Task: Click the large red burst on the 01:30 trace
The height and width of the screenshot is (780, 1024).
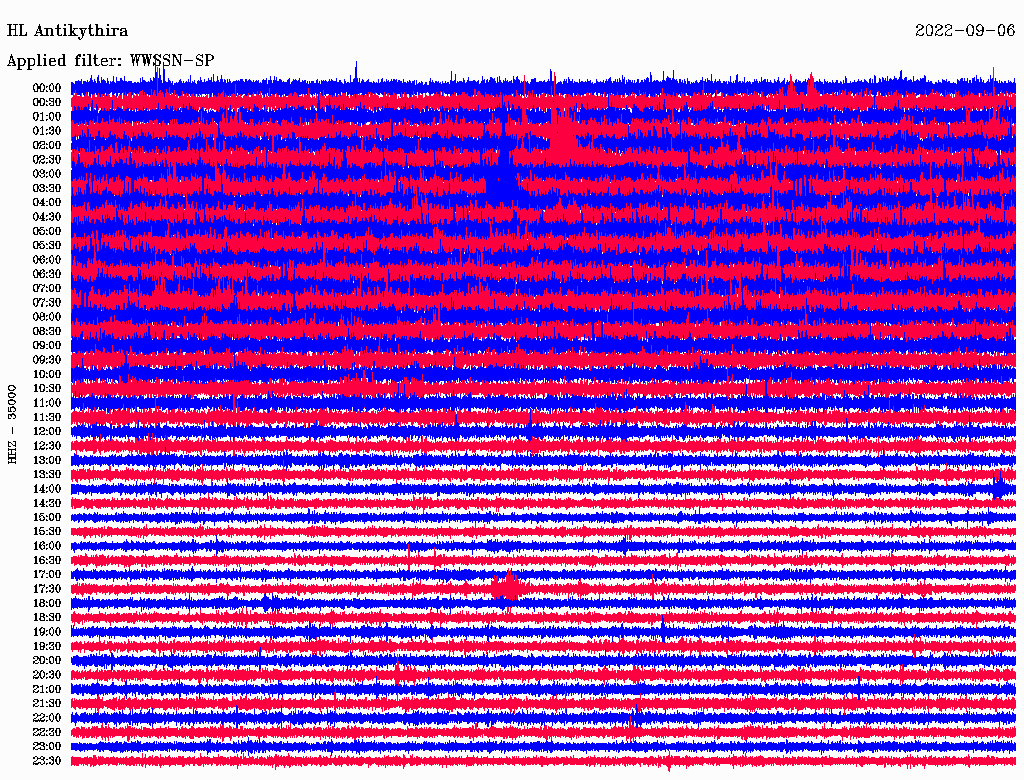Action: [x=562, y=133]
